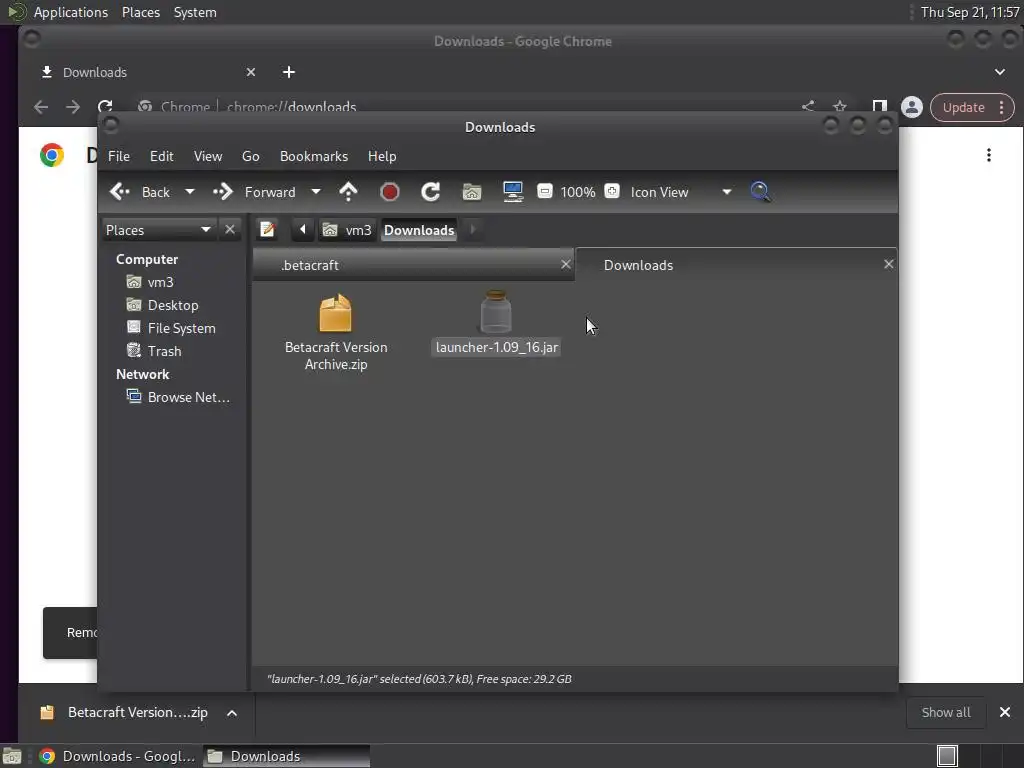Open the Computer toolbar icon

click(x=513, y=192)
